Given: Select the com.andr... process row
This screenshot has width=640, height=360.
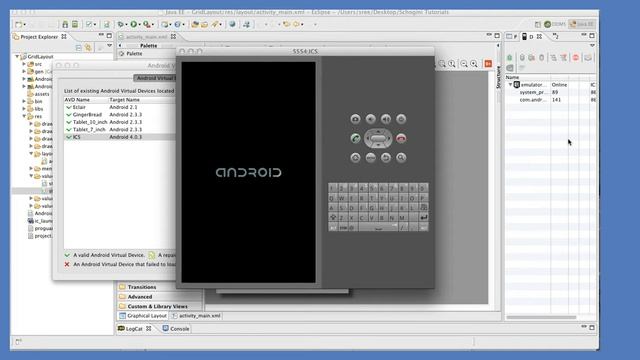Looking at the screenshot, I should click(x=551, y=100).
